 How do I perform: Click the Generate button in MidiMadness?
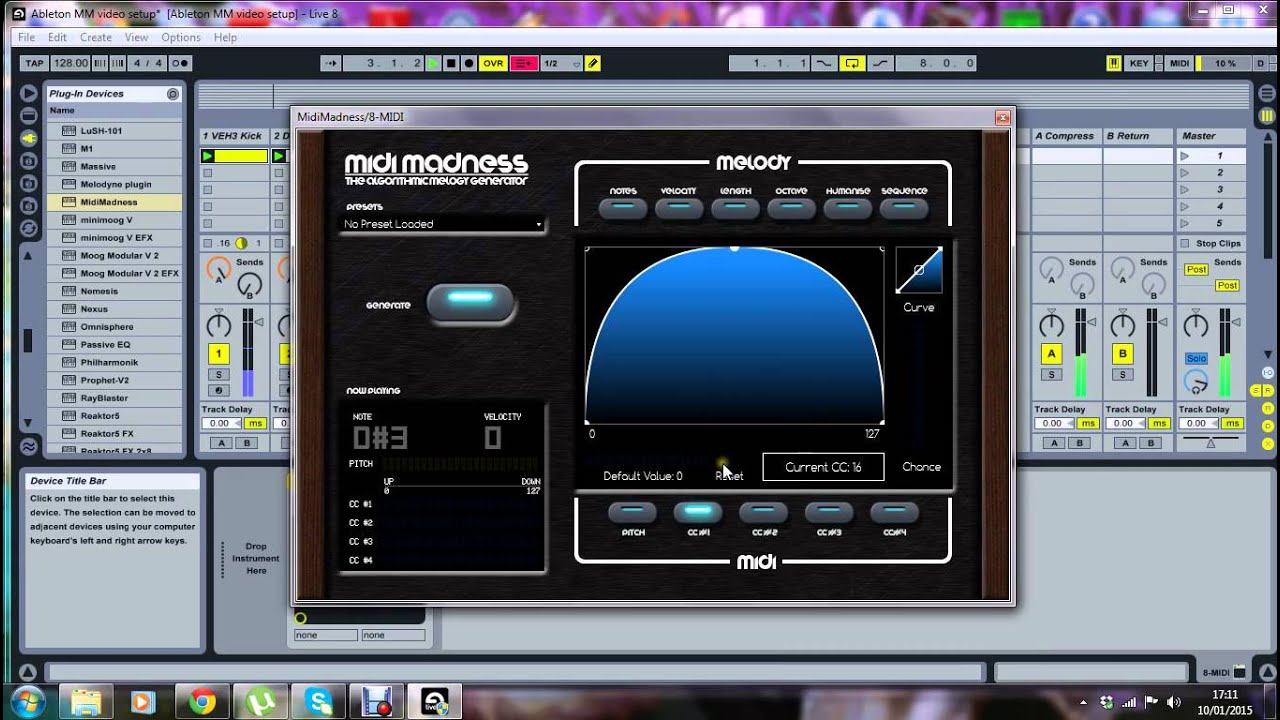point(470,302)
